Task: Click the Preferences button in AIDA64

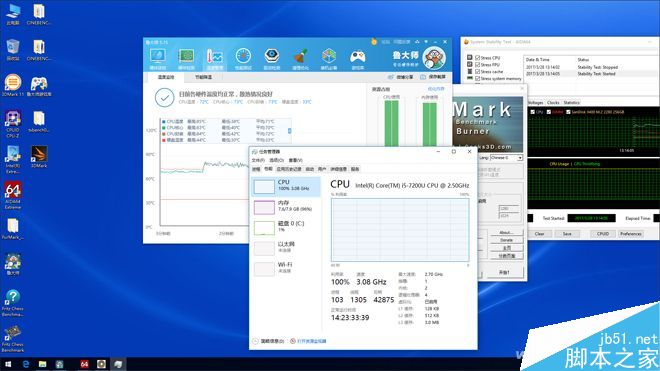Action: (631, 234)
